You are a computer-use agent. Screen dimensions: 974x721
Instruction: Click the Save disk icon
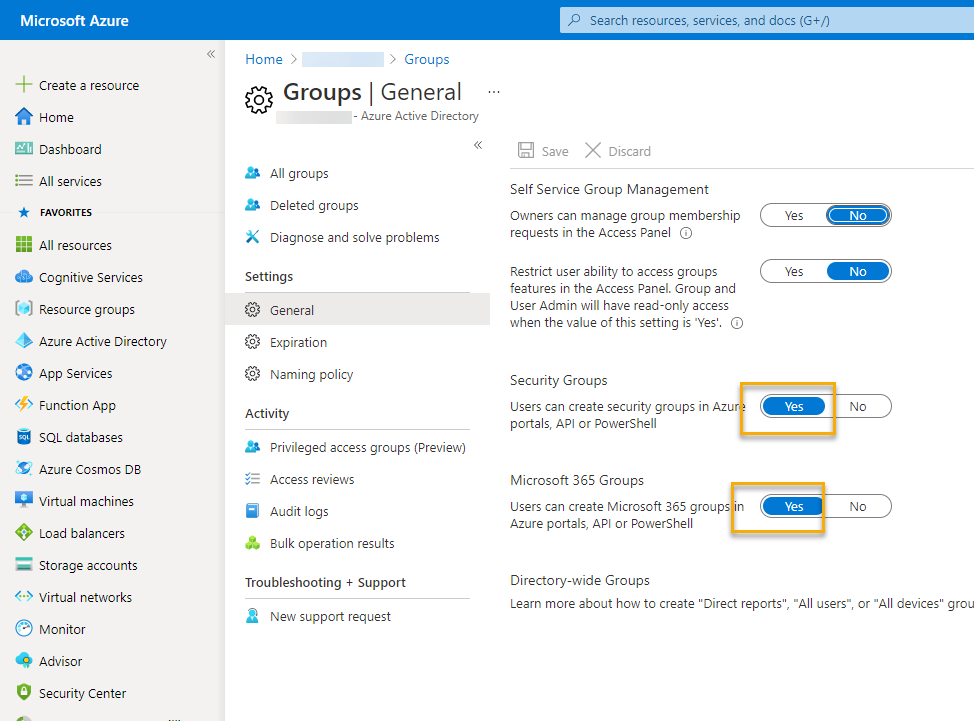526,151
